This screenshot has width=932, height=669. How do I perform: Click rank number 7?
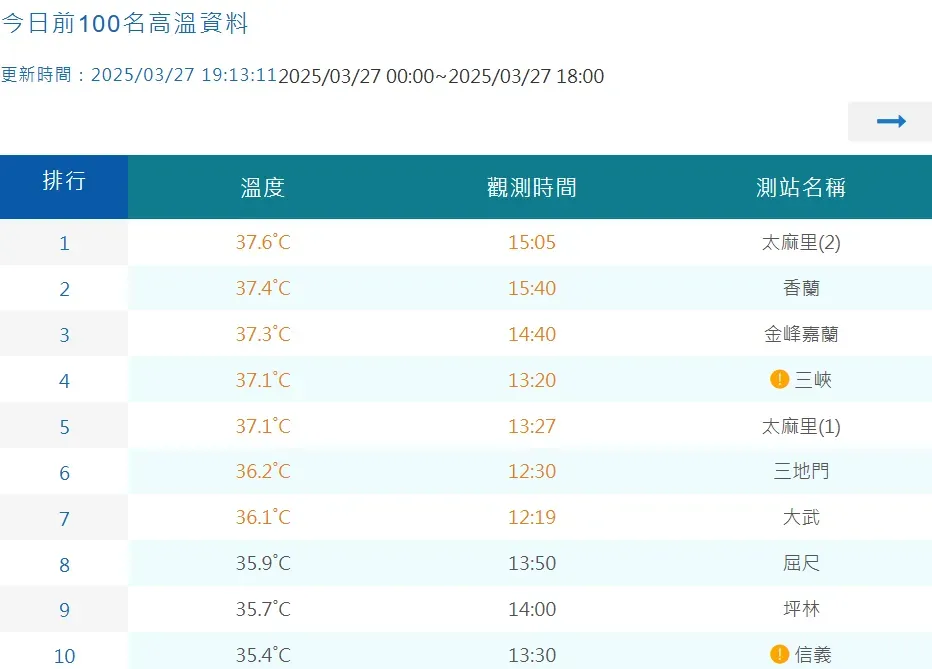pyautogui.click(x=64, y=518)
